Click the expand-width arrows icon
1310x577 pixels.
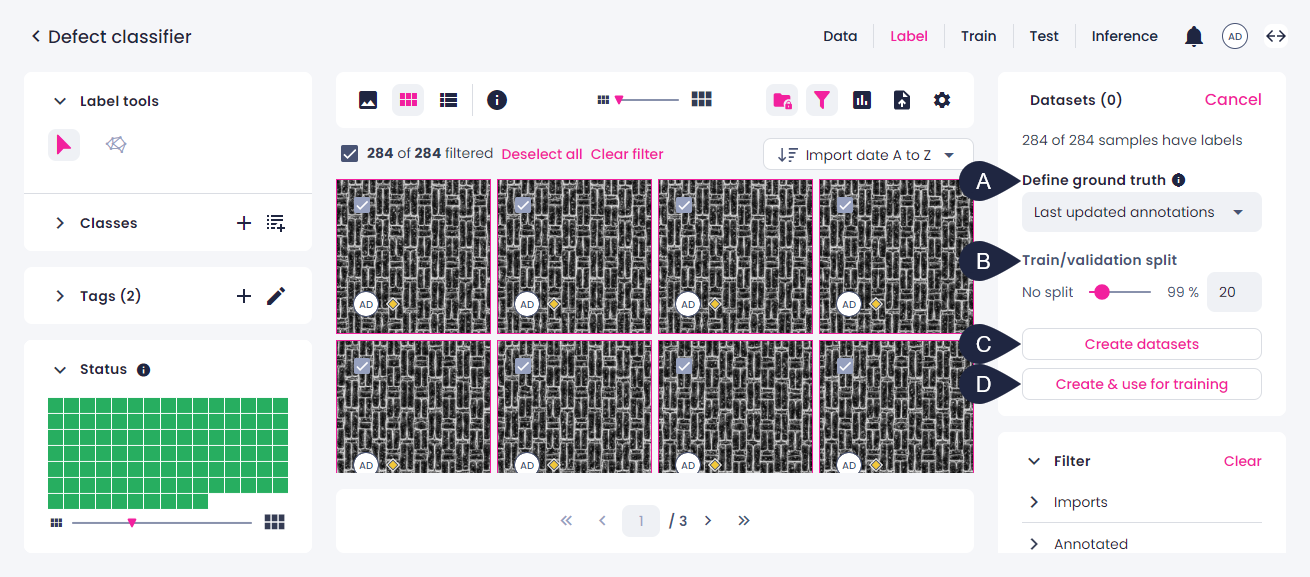pyautogui.click(x=1276, y=37)
